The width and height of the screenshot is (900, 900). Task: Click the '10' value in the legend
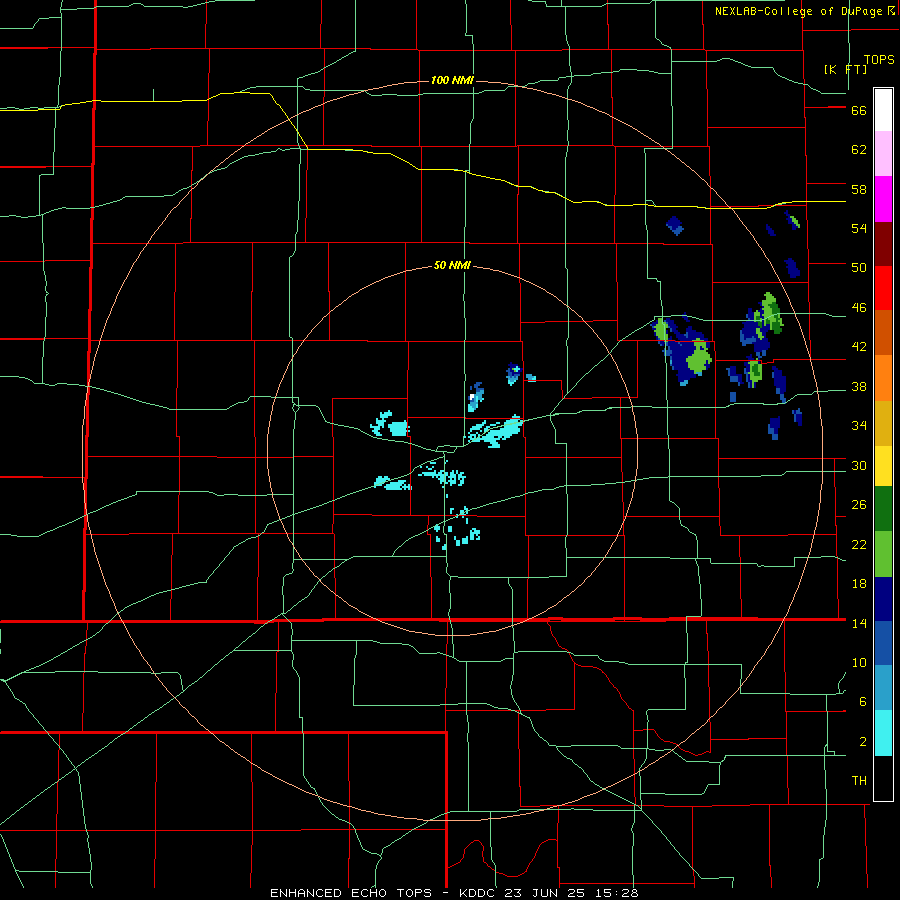point(859,663)
